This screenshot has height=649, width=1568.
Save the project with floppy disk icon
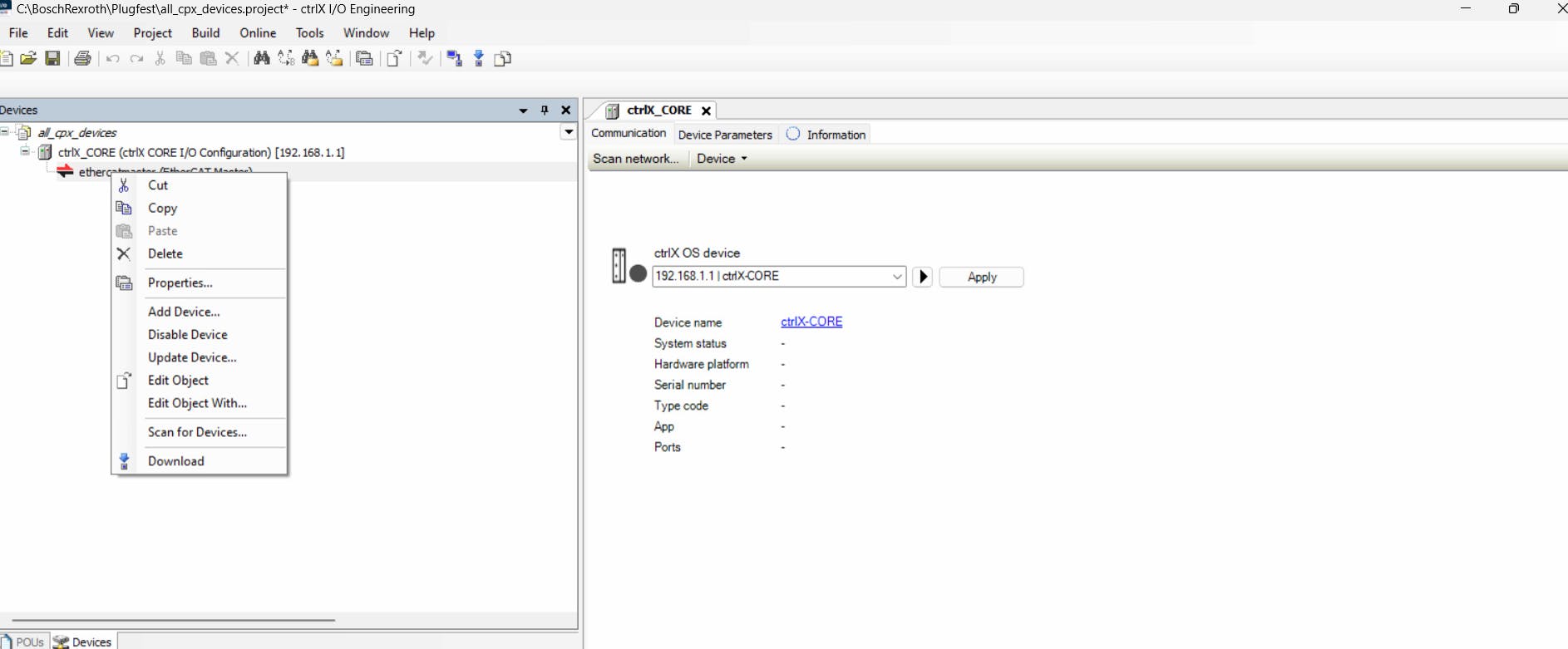coord(52,58)
